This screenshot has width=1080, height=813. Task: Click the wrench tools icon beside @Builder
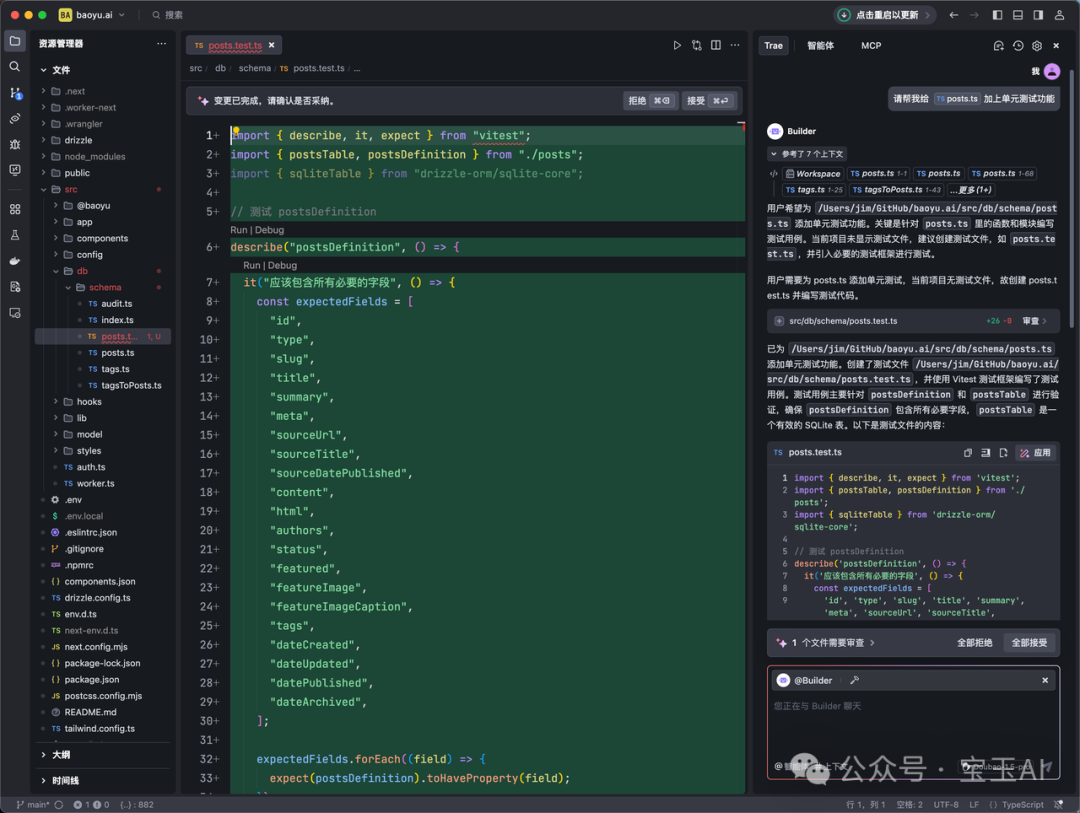[854, 680]
